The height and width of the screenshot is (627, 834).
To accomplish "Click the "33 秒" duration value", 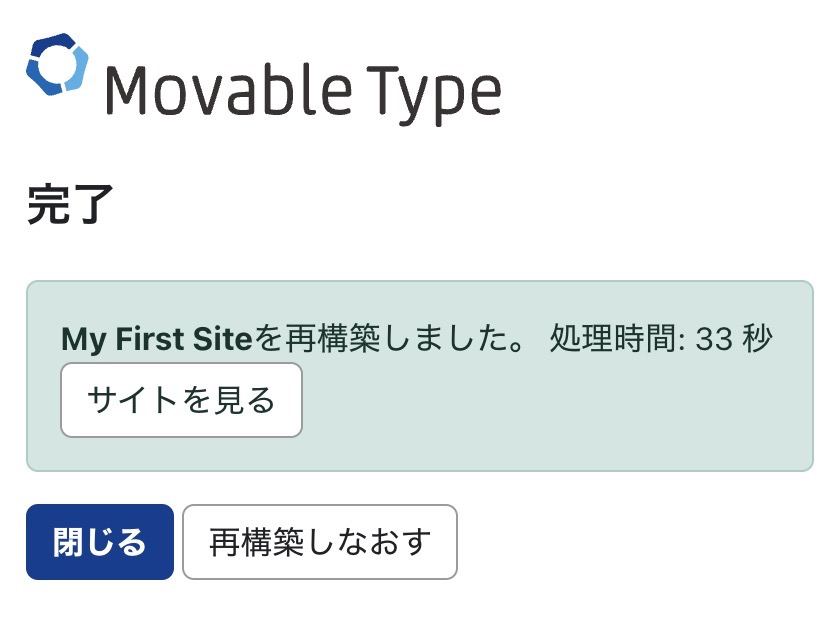I will (734, 340).
